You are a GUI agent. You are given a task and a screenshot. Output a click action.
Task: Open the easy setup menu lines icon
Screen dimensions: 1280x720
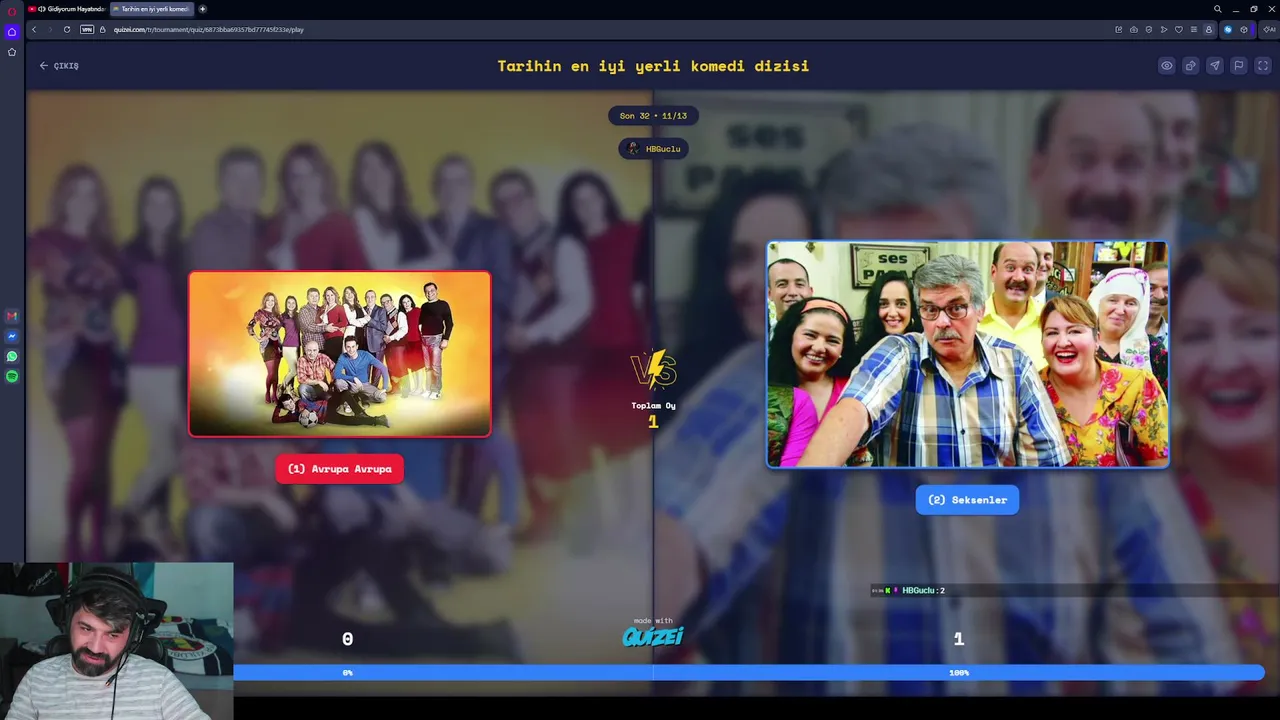[1193, 29]
